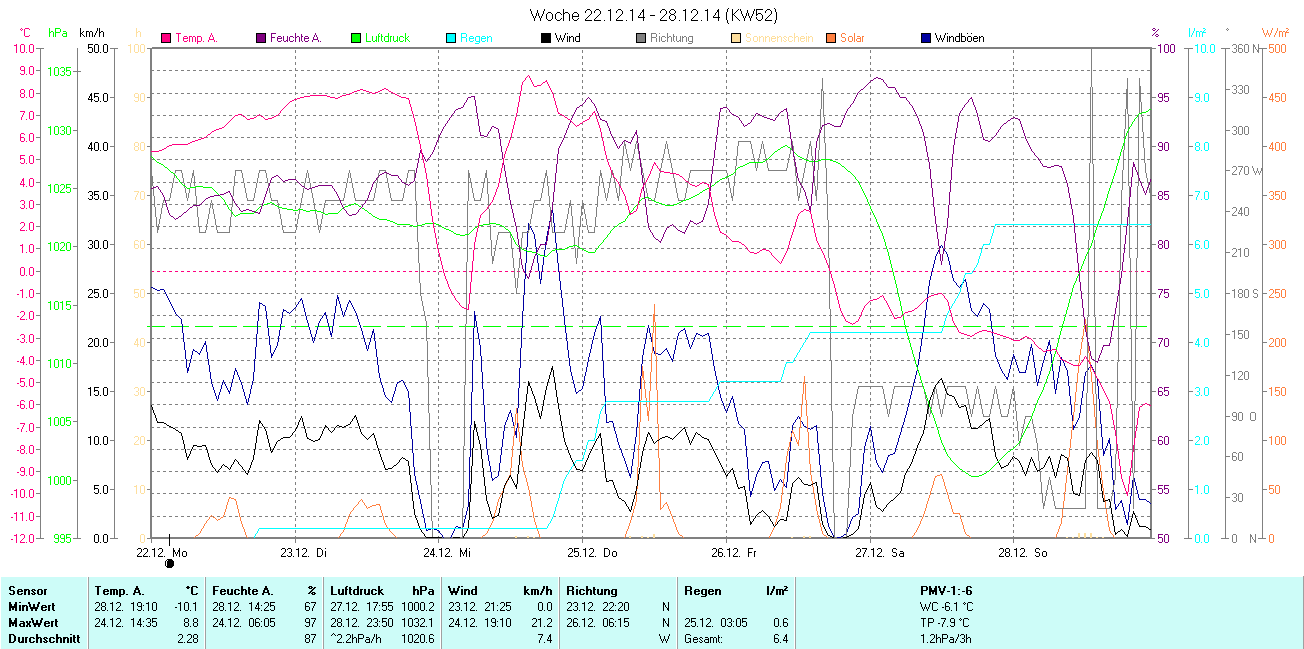Click the rain total value '6.4'
Viewport: 1304px width, 649px height.
click(779, 639)
